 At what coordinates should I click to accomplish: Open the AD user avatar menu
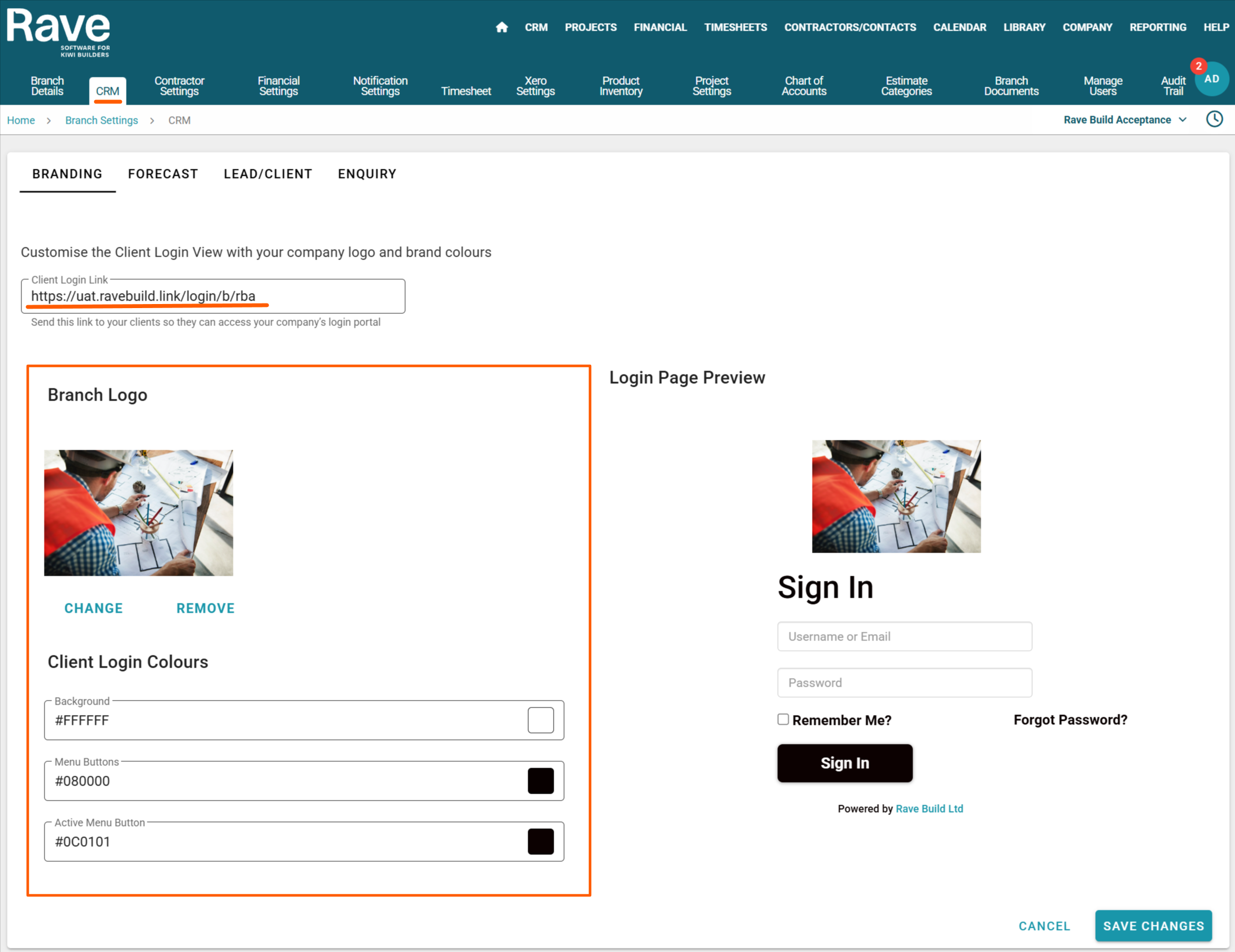[x=1212, y=80]
